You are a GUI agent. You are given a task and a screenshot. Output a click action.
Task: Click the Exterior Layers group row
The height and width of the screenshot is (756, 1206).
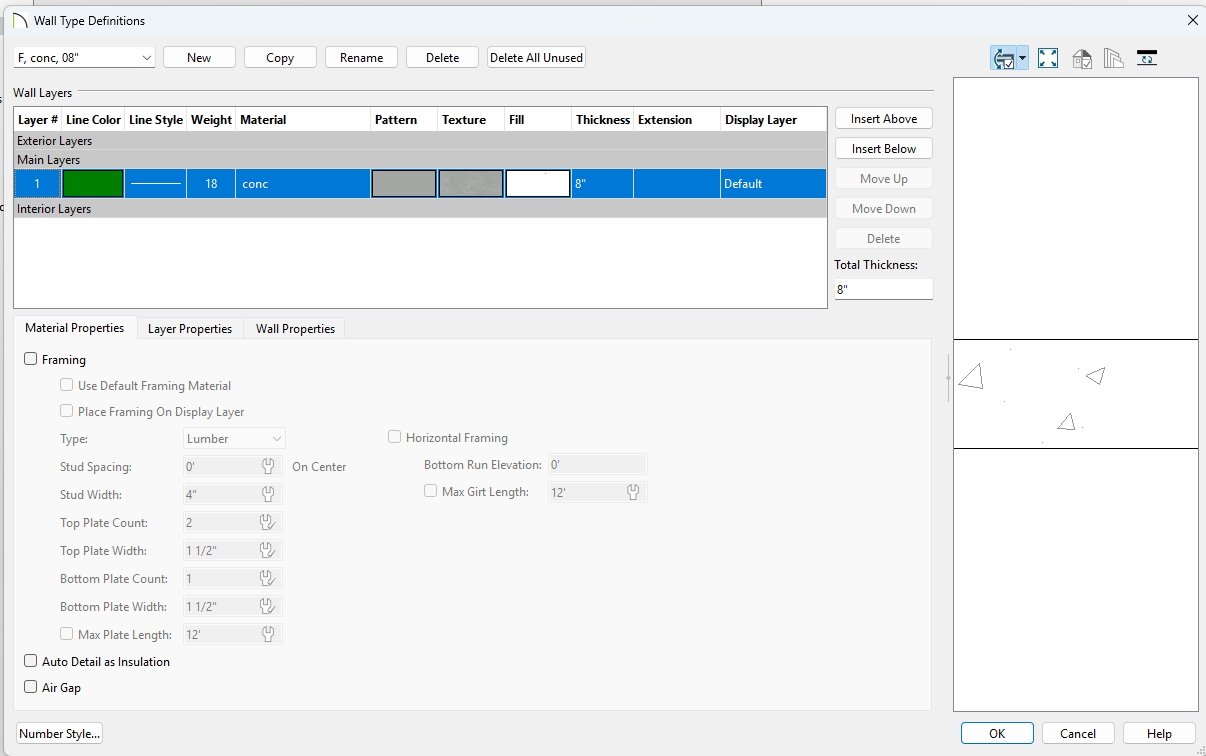pyautogui.click(x=420, y=141)
